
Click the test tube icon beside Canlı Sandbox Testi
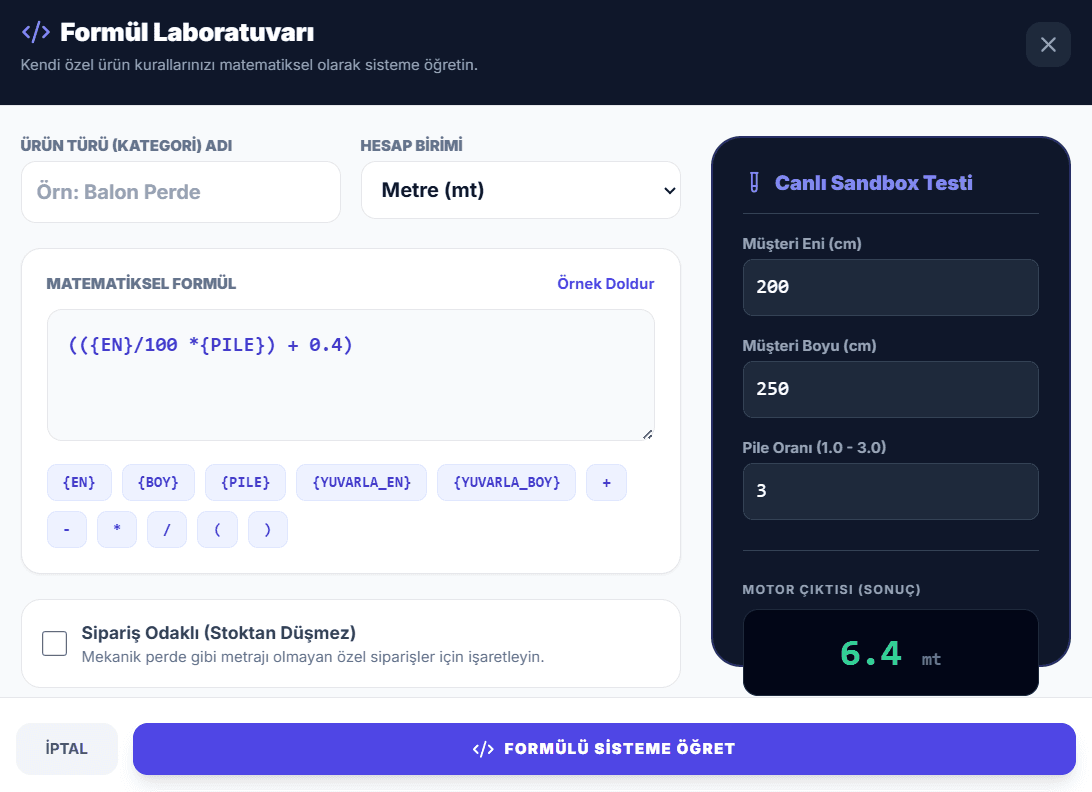[x=754, y=183]
